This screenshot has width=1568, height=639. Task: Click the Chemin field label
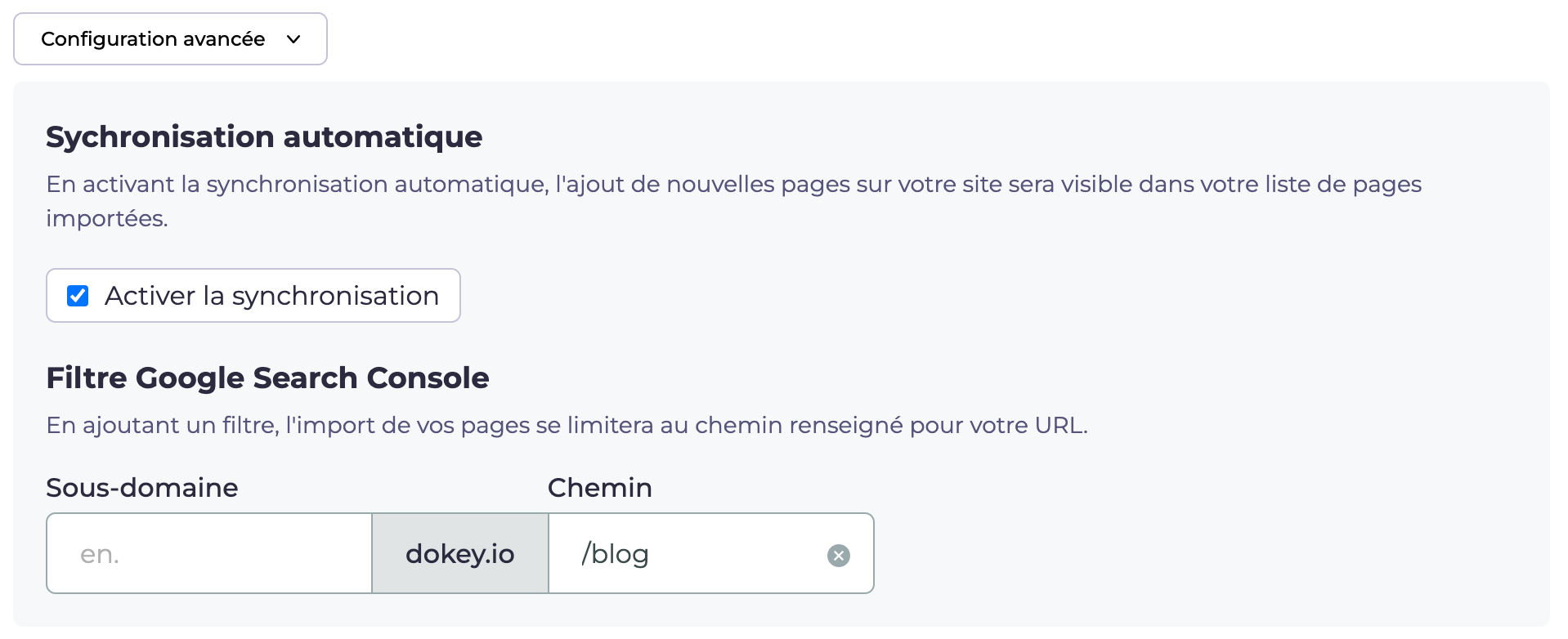click(600, 487)
